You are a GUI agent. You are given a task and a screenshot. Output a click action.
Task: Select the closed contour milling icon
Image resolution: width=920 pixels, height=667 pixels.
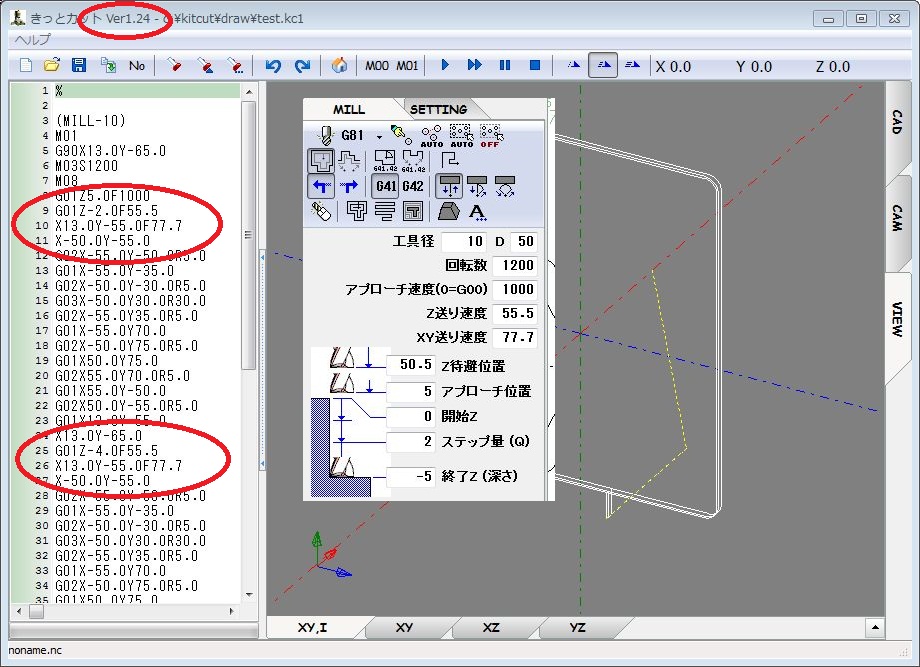point(321,160)
